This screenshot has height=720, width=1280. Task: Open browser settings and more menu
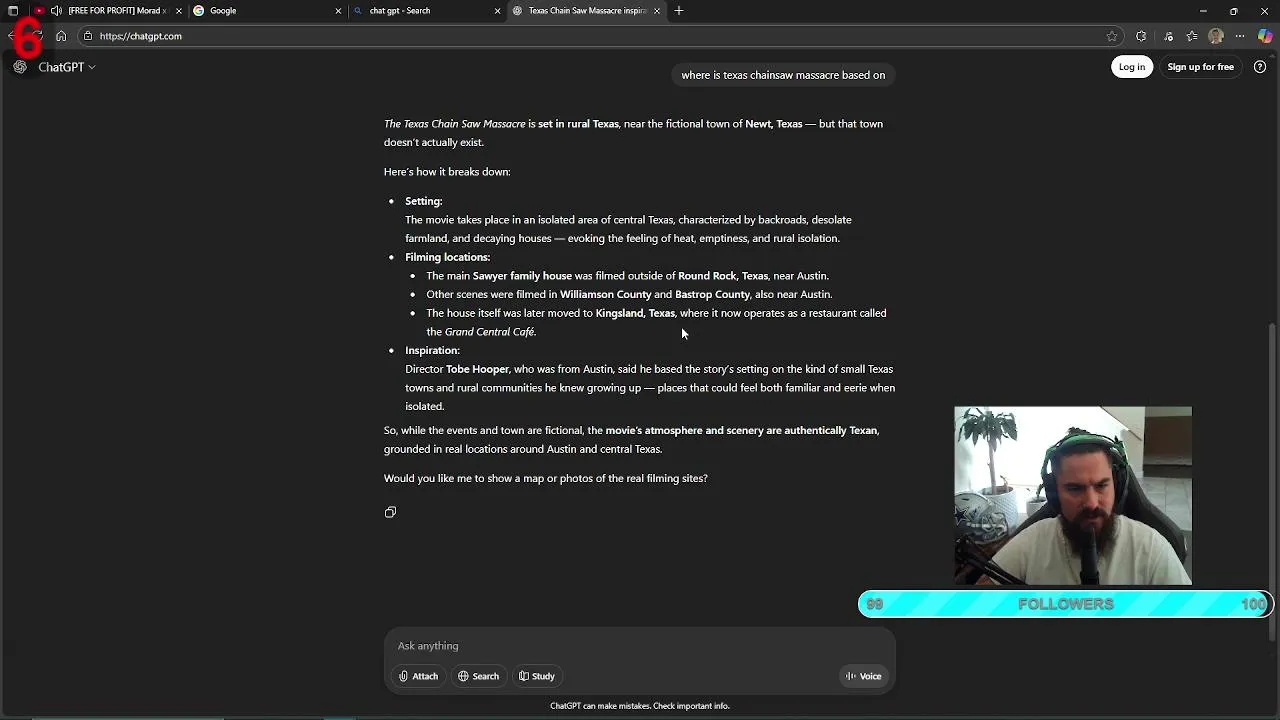point(1240,36)
